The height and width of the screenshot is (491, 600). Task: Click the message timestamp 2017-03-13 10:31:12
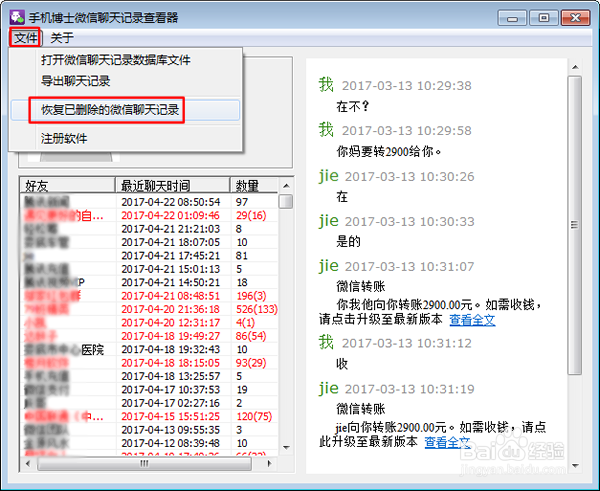coord(406,343)
